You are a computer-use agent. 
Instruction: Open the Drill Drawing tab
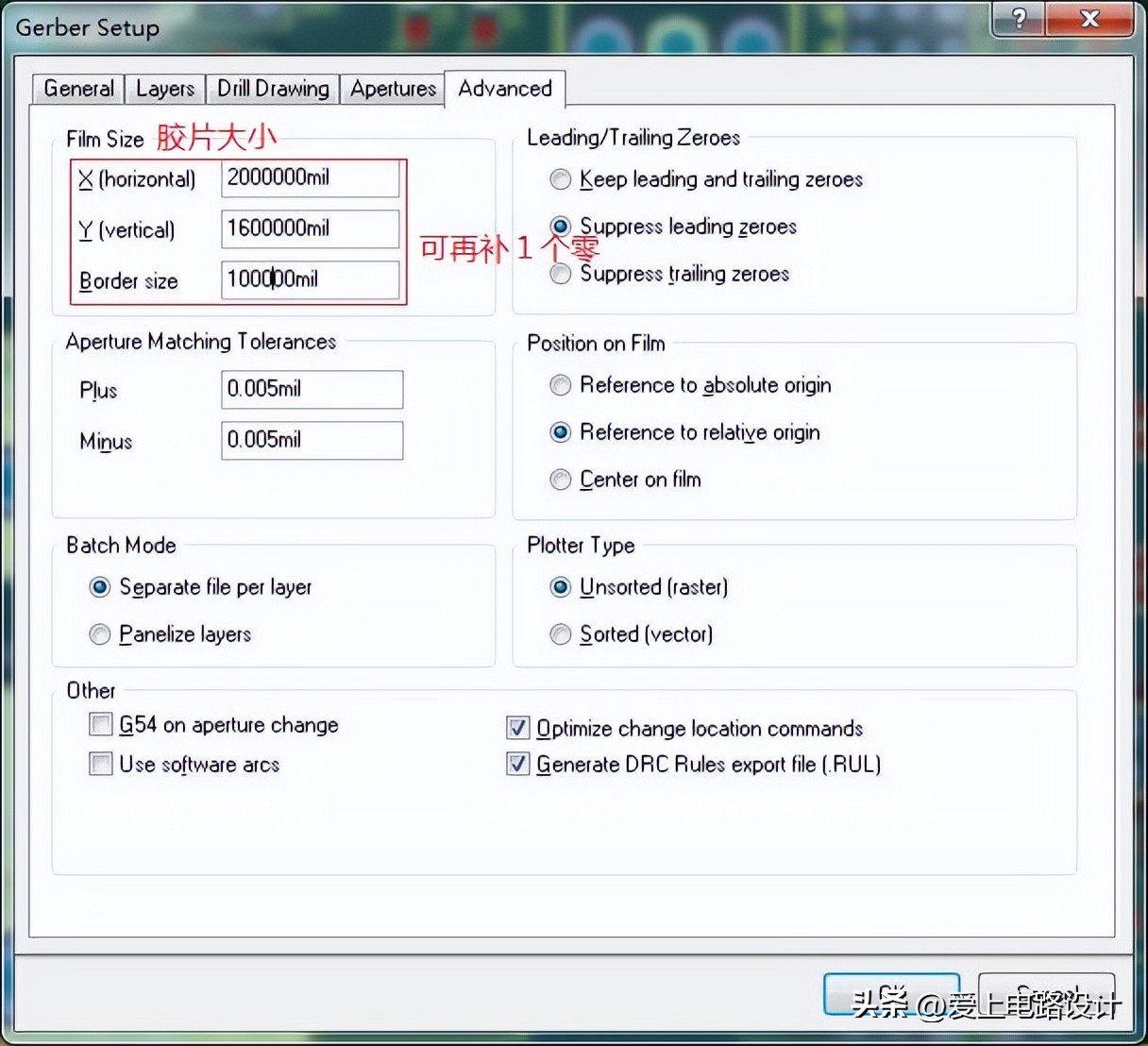(272, 88)
